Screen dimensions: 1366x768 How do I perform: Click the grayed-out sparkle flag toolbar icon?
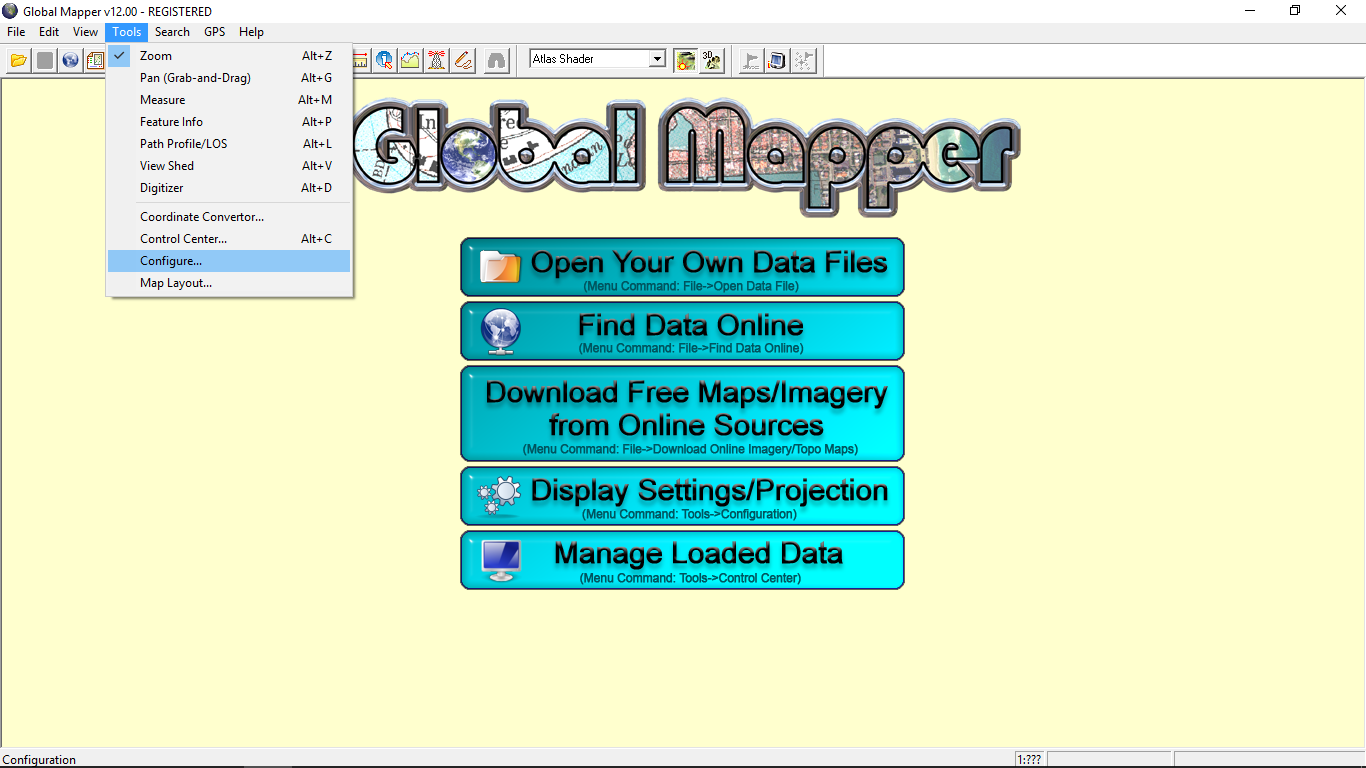(803, 60)
